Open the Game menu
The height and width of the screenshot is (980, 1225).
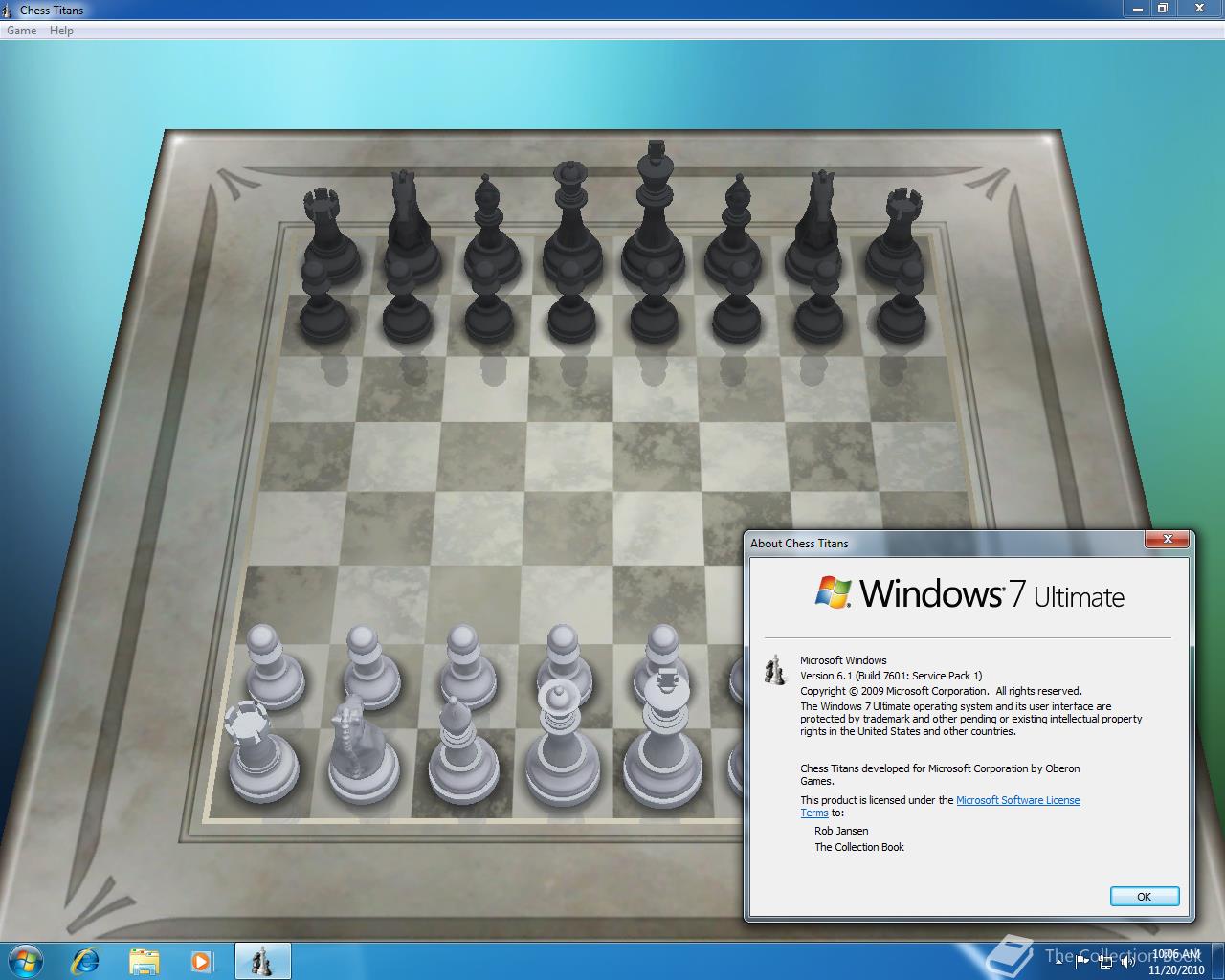[22, 31]
